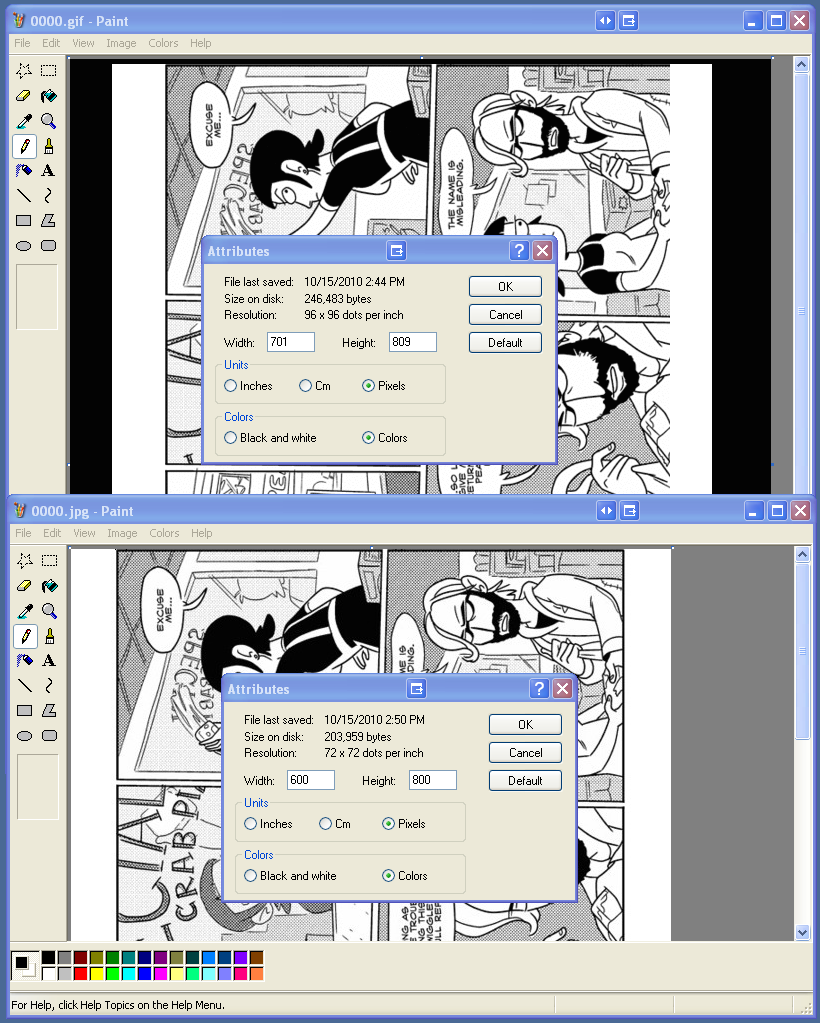This screenshot has height=1023, width=820.
Task: Click OK in 0000.gif Attributes dialog
Action: point(506,286)
